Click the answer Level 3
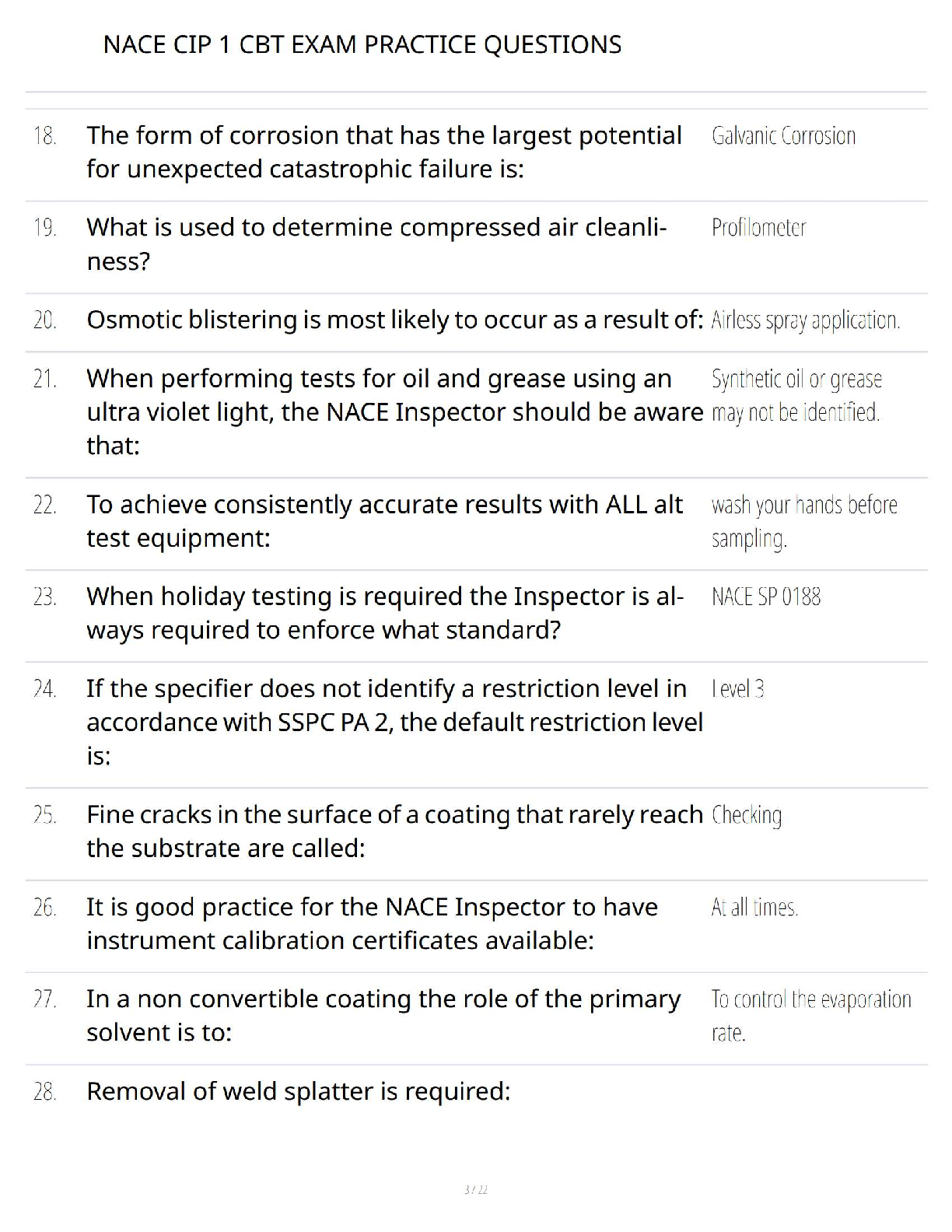This screenshot has width=952, height=1232. tap(737, 689)
